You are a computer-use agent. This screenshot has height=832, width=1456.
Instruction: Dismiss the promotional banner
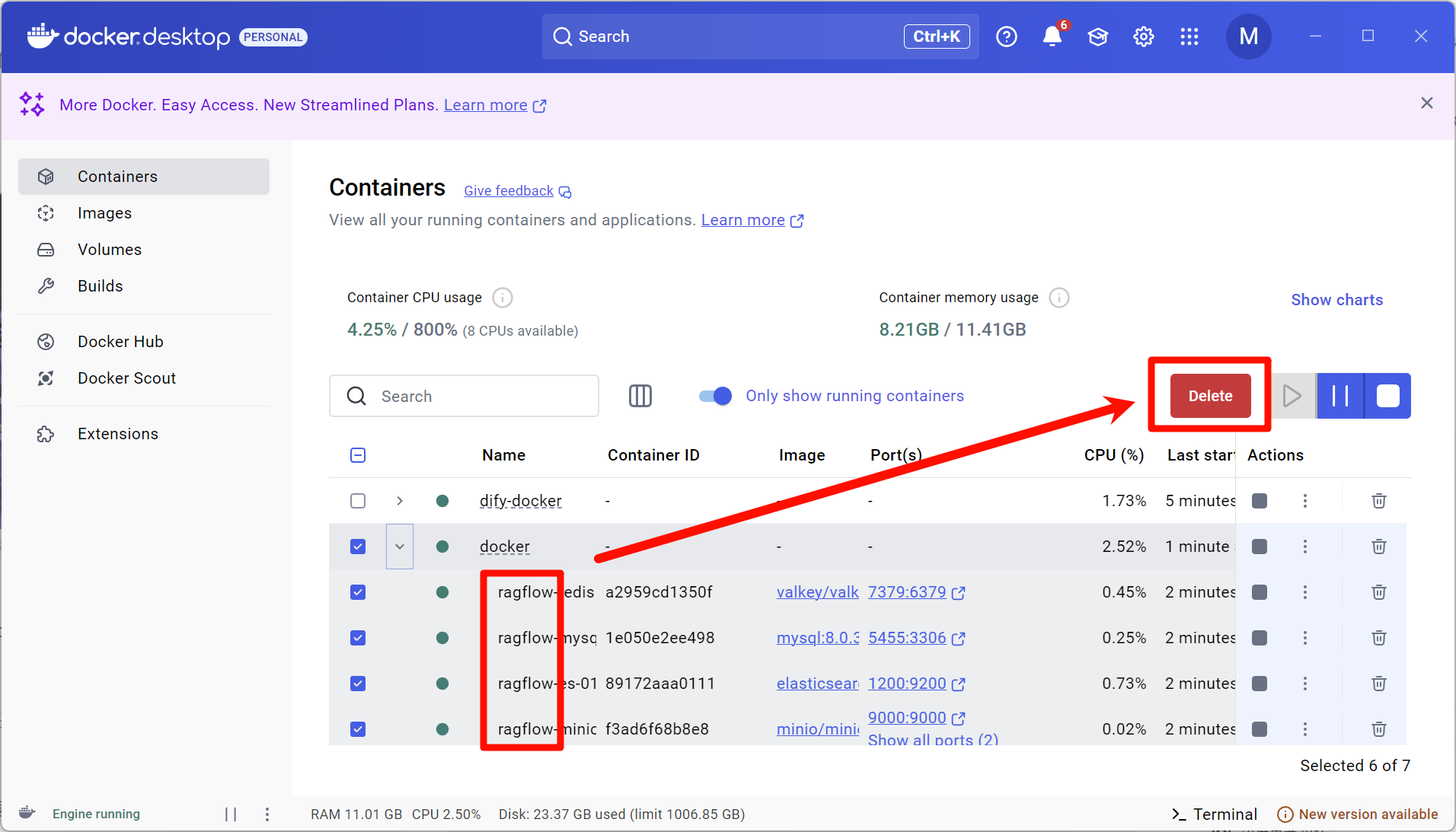[1427, 103]
